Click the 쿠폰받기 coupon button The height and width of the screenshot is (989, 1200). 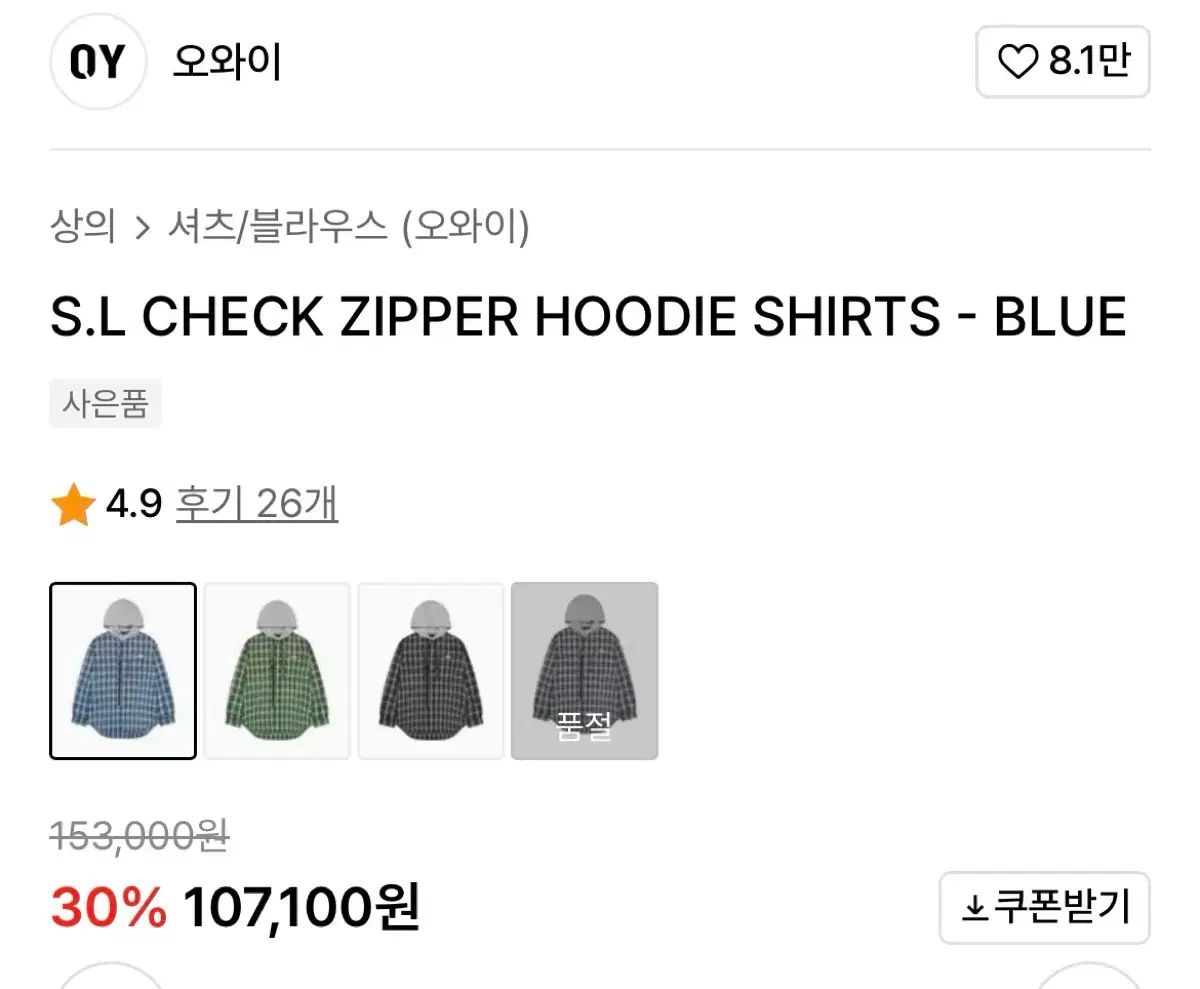1044,908
